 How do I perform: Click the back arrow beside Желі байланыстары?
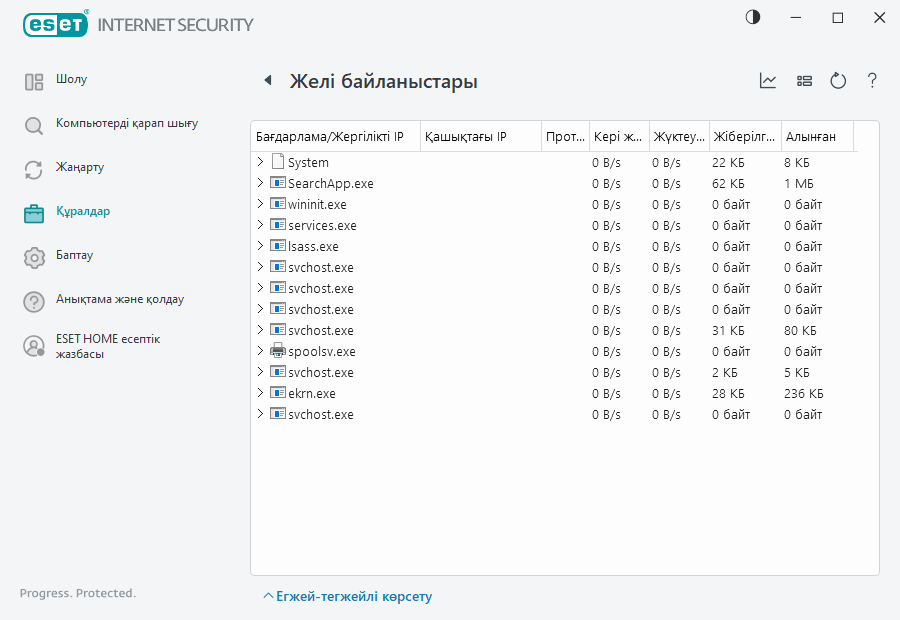(267, 81)
